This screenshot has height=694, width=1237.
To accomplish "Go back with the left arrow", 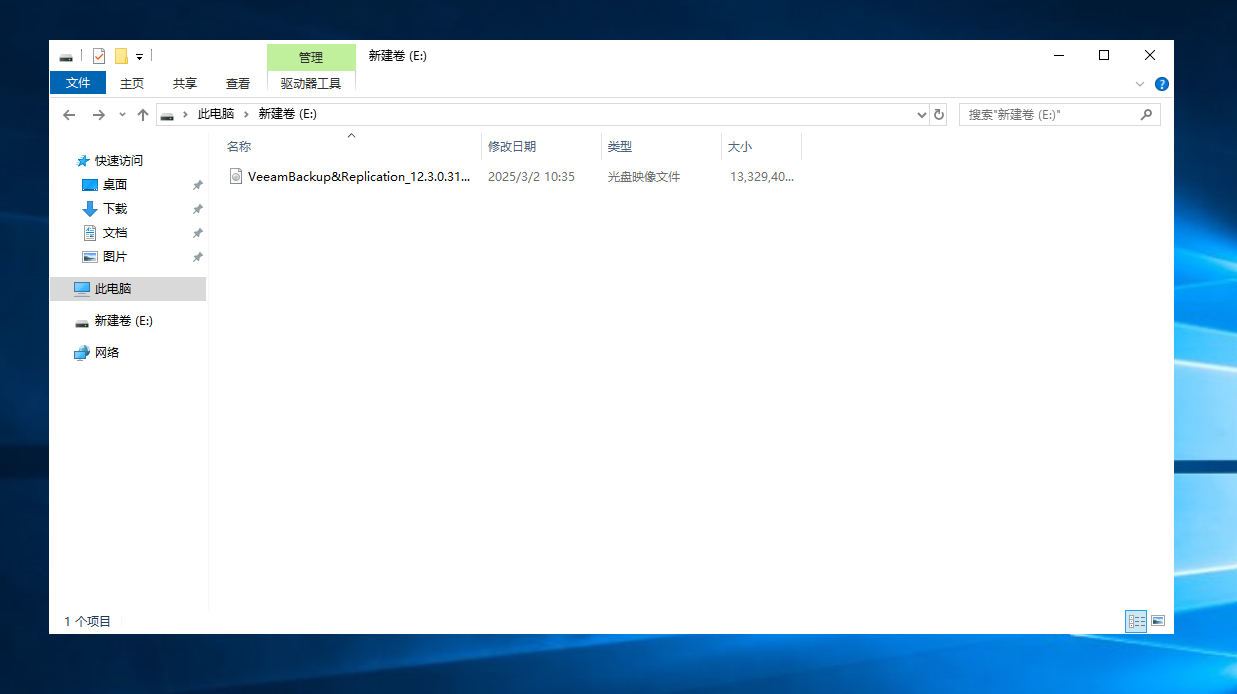I will tap(69, 115).
